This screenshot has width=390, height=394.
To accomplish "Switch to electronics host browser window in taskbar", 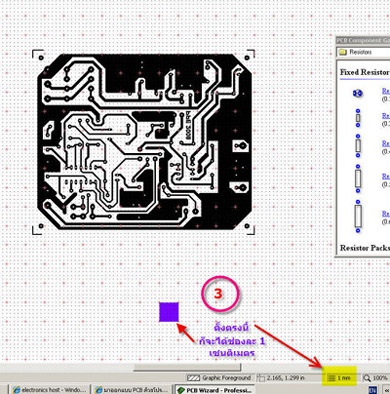I will coord(50,390).
